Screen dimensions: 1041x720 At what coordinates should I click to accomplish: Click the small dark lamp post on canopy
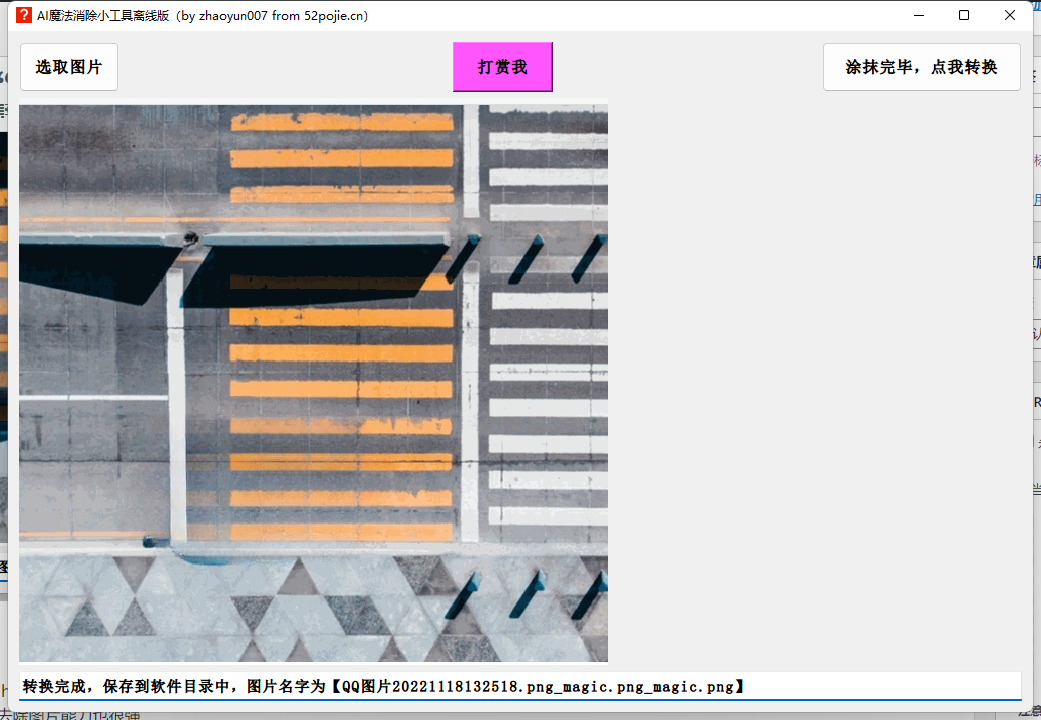[189, 238]
